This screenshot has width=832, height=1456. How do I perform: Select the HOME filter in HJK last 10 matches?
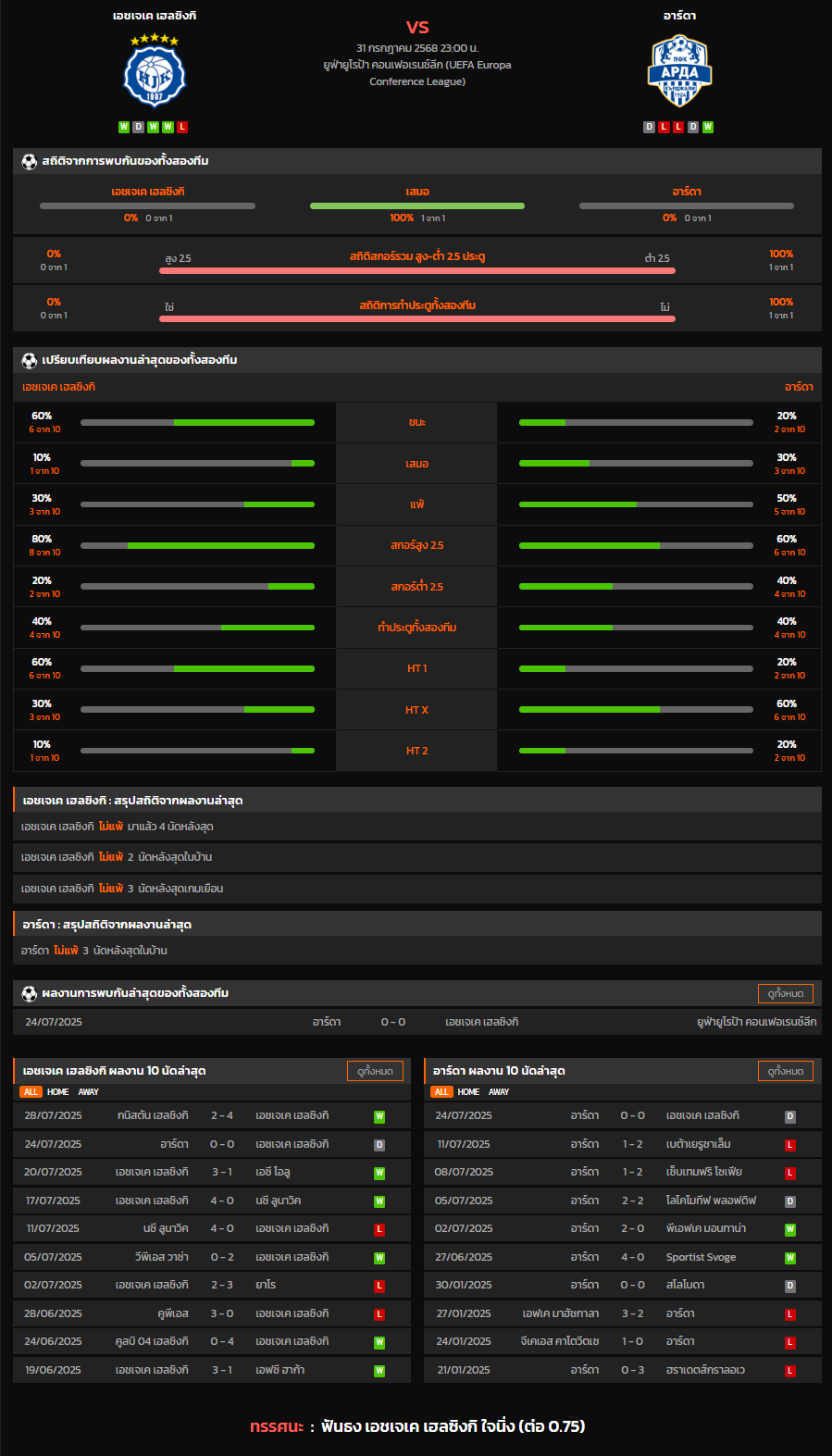57,1092
